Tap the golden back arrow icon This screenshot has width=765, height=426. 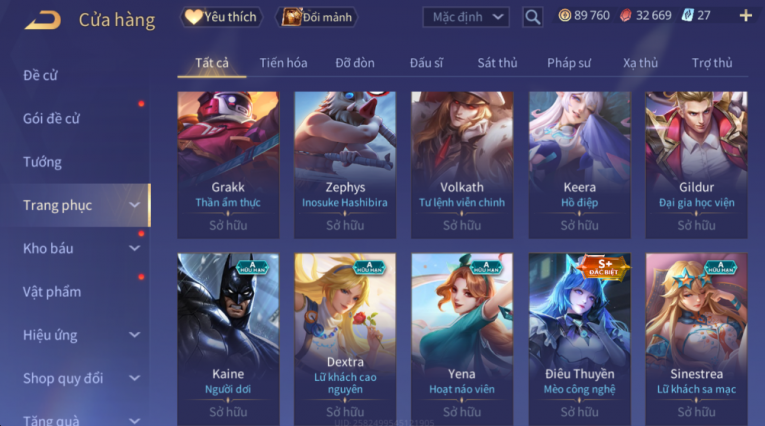pos(43,20)
